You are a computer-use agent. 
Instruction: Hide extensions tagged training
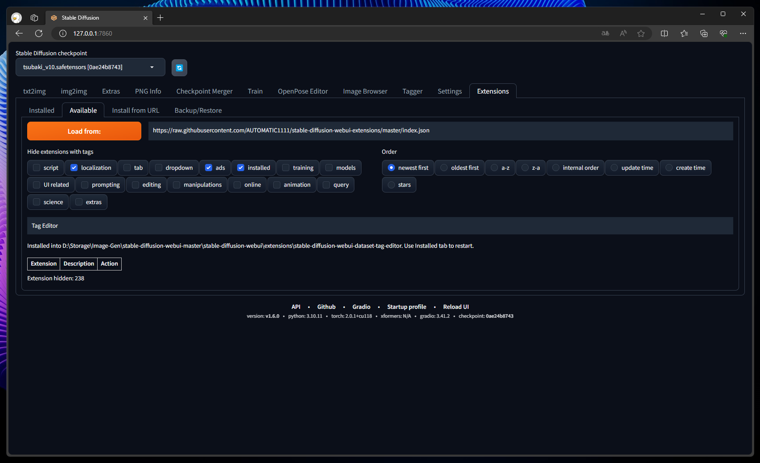(285, 168)
